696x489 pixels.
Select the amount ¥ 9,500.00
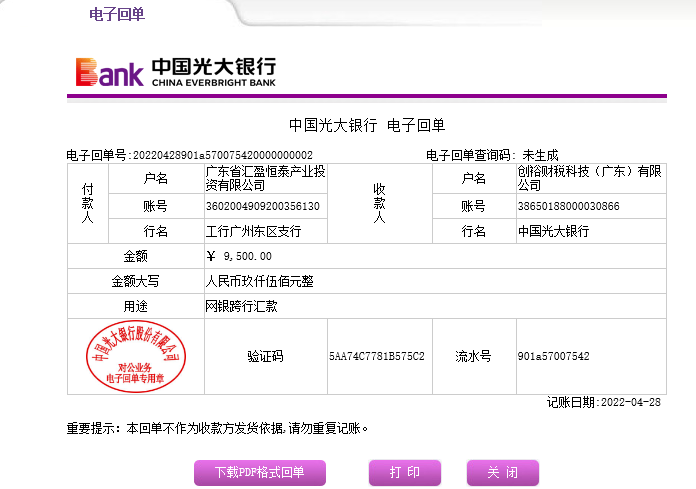[x=239, y=256]
